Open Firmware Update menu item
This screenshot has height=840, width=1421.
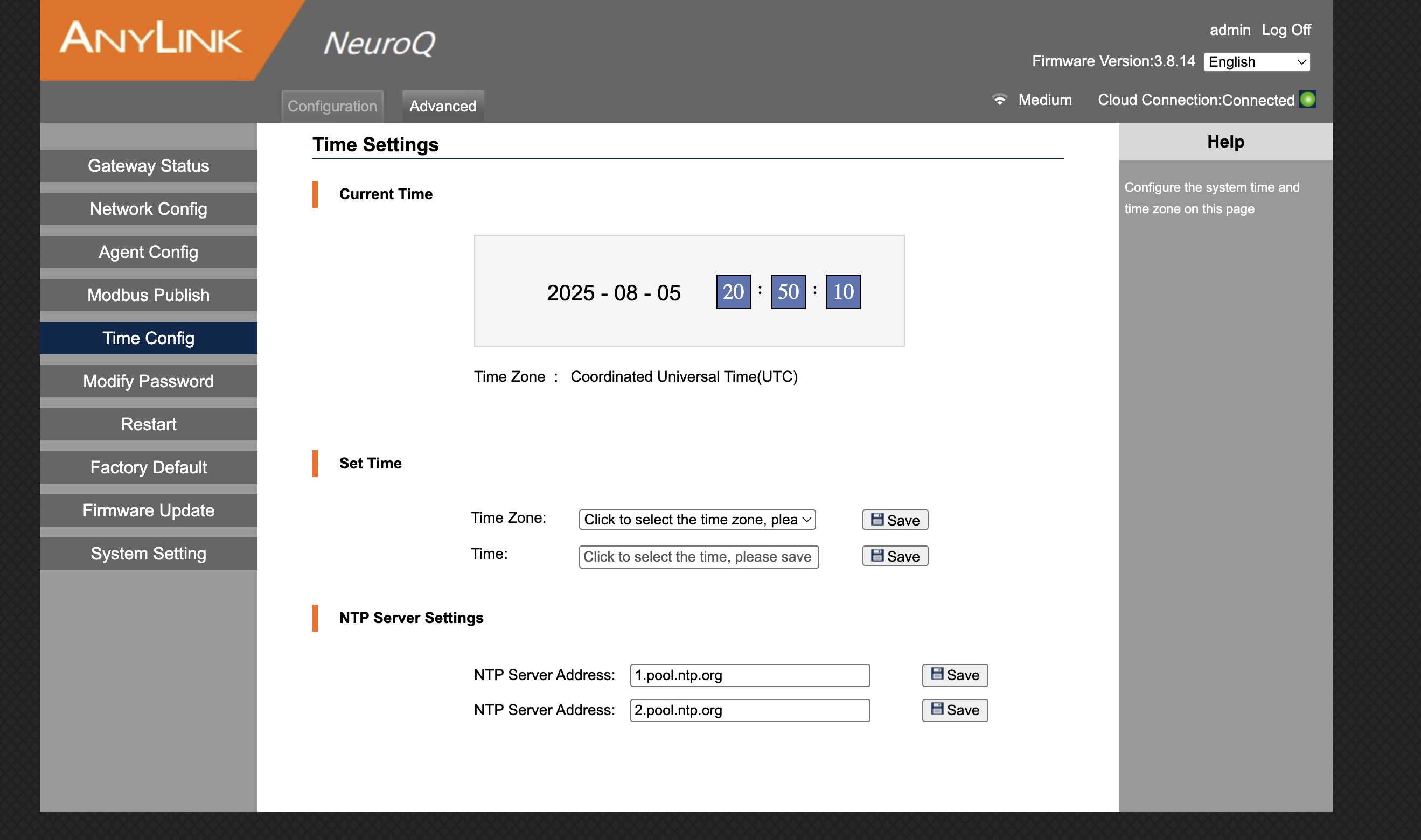click(148, 510)
